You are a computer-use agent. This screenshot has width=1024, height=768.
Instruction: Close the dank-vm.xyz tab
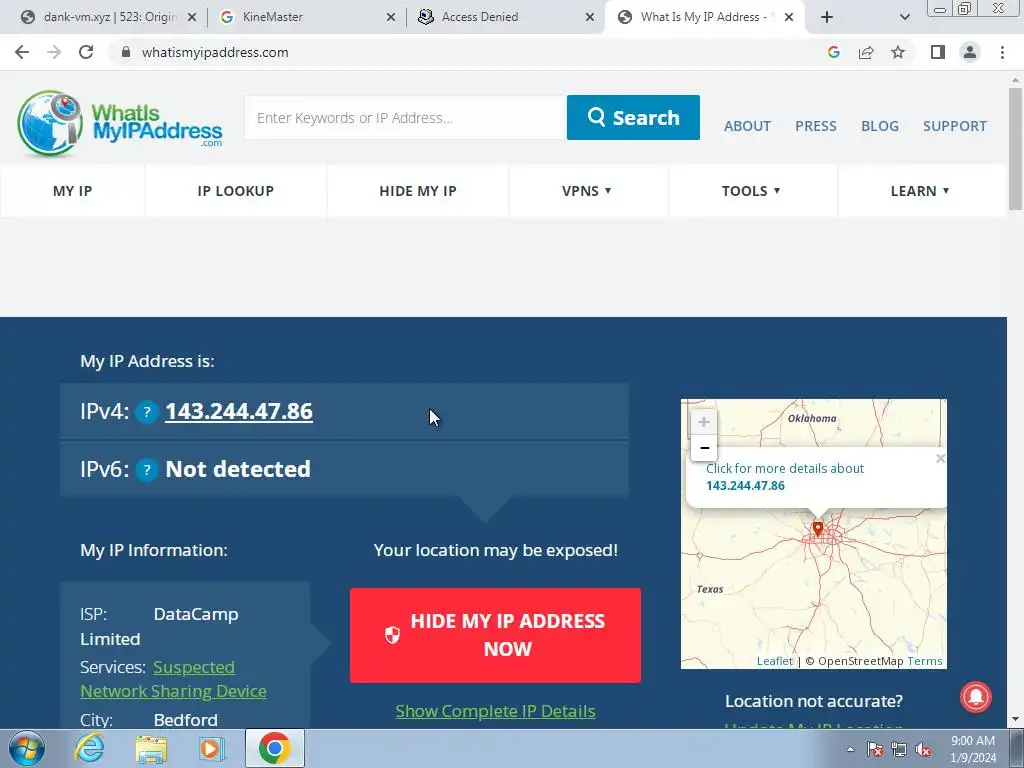192,17
